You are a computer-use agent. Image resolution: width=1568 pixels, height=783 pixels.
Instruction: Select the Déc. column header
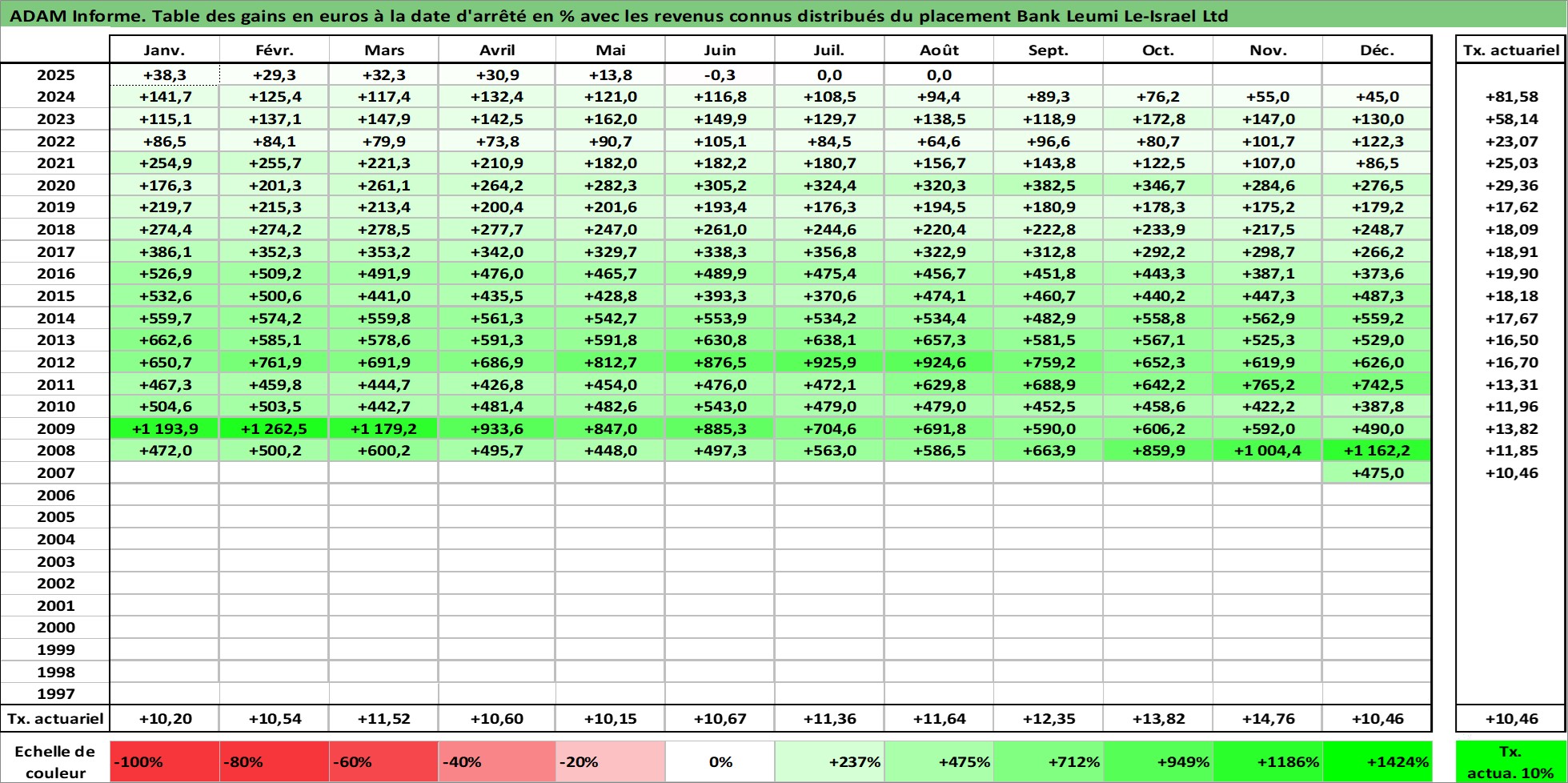[1377, 50]
